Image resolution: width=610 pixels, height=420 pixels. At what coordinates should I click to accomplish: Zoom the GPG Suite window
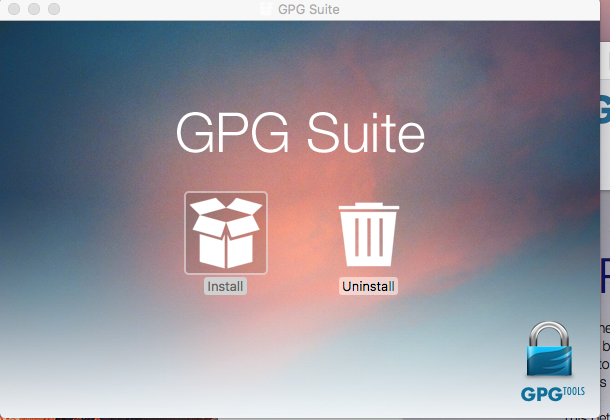(53, 9)
